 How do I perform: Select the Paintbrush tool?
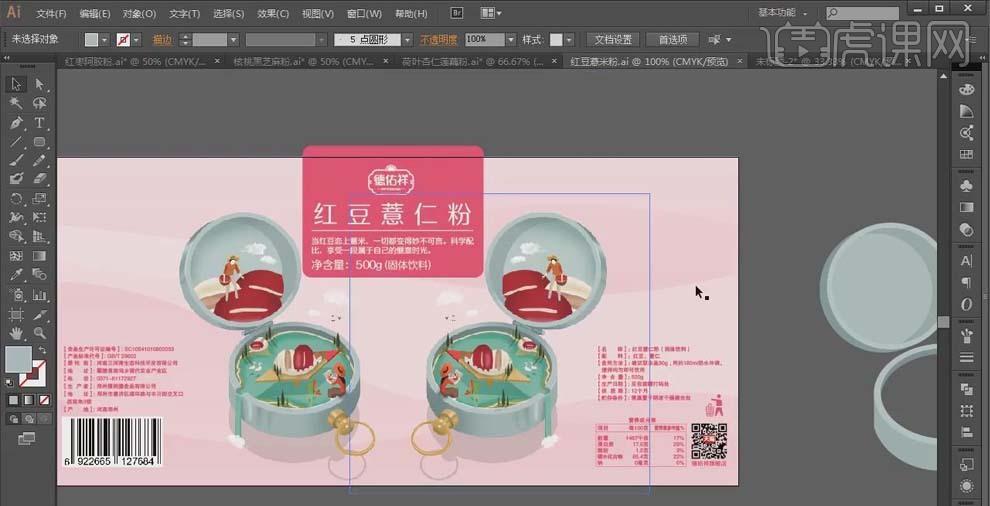[16, 160]
